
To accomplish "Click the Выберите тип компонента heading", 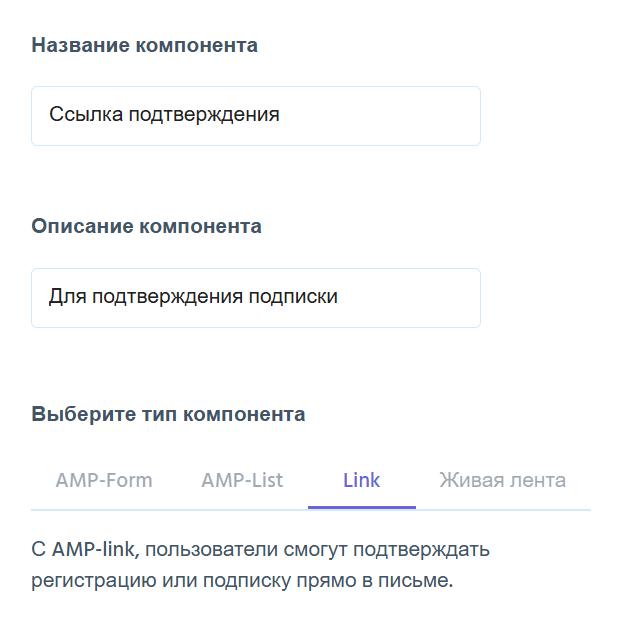I will [168, 414].
